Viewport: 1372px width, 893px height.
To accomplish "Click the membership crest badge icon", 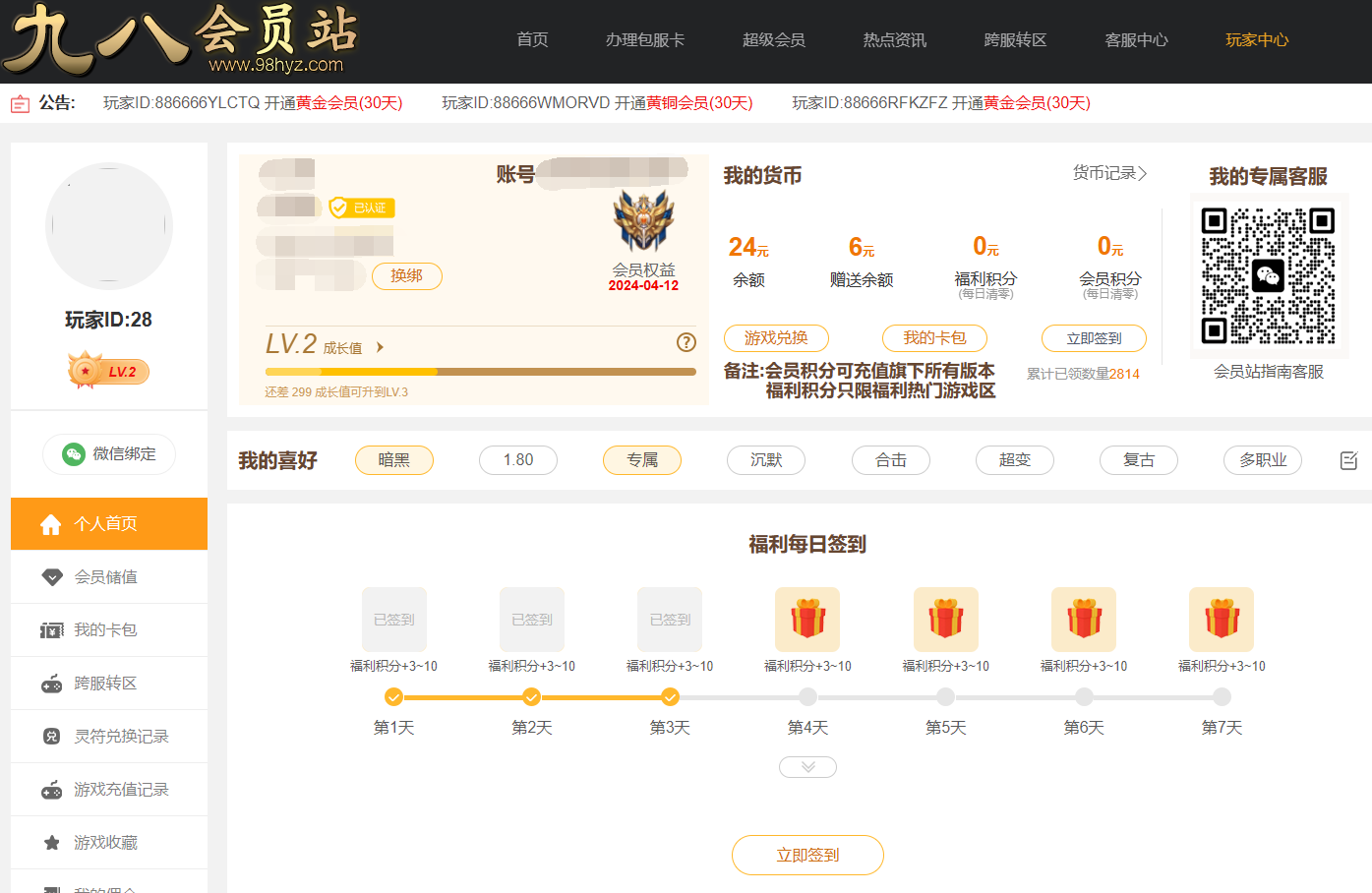I will click(x=643, y=221).
